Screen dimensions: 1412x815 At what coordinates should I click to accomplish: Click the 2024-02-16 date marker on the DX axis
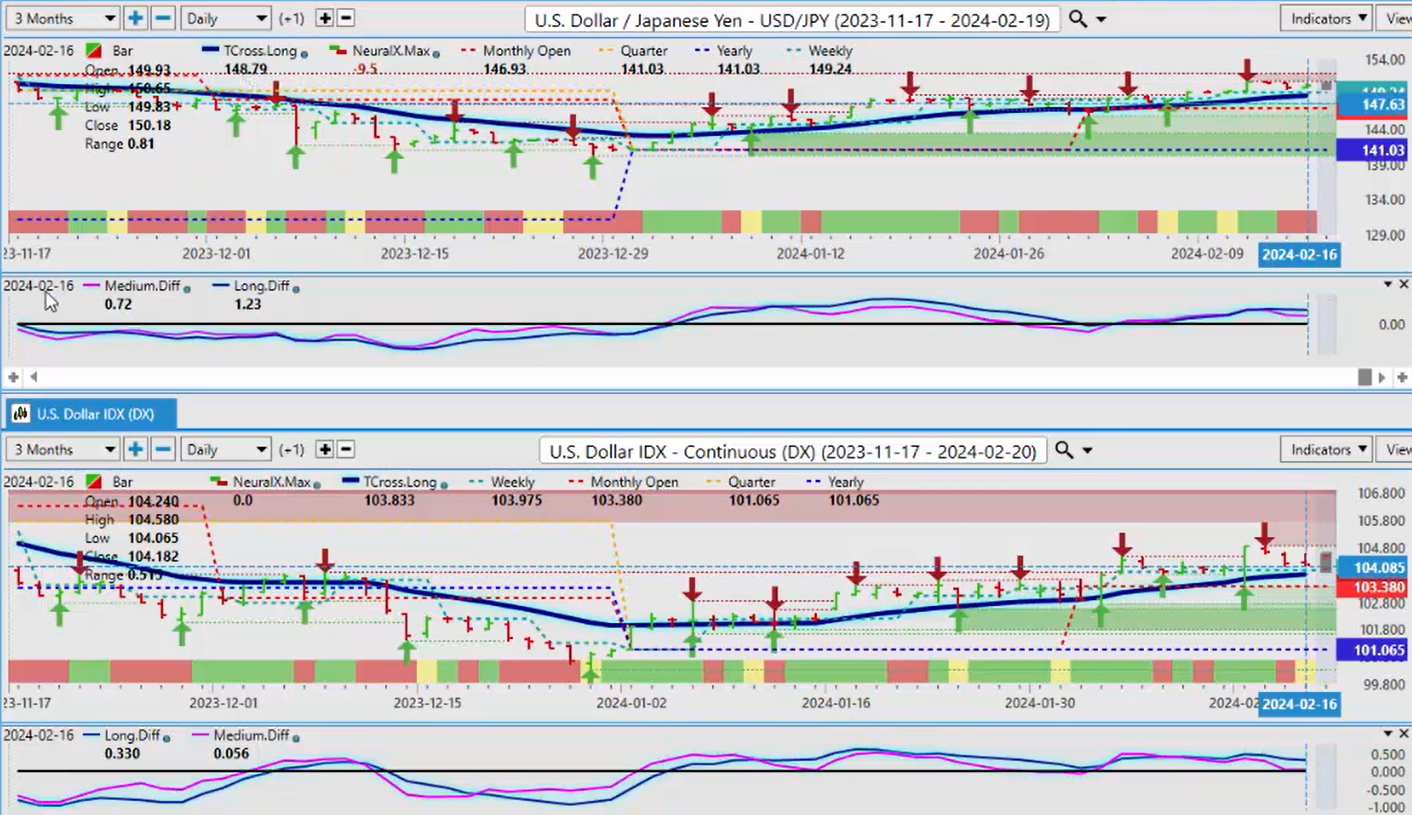[1298, 704]
